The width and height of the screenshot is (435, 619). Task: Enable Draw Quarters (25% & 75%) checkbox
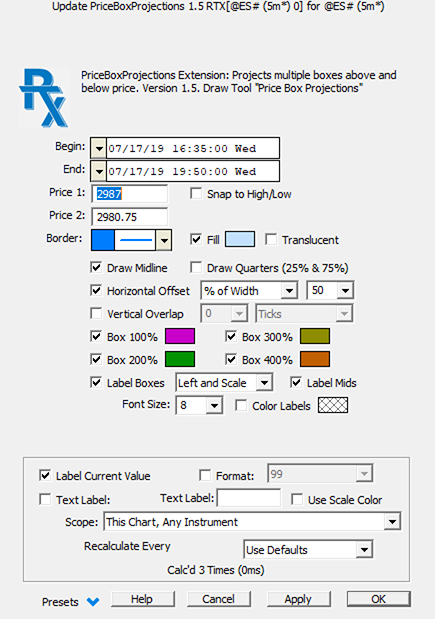click(196, 267)
